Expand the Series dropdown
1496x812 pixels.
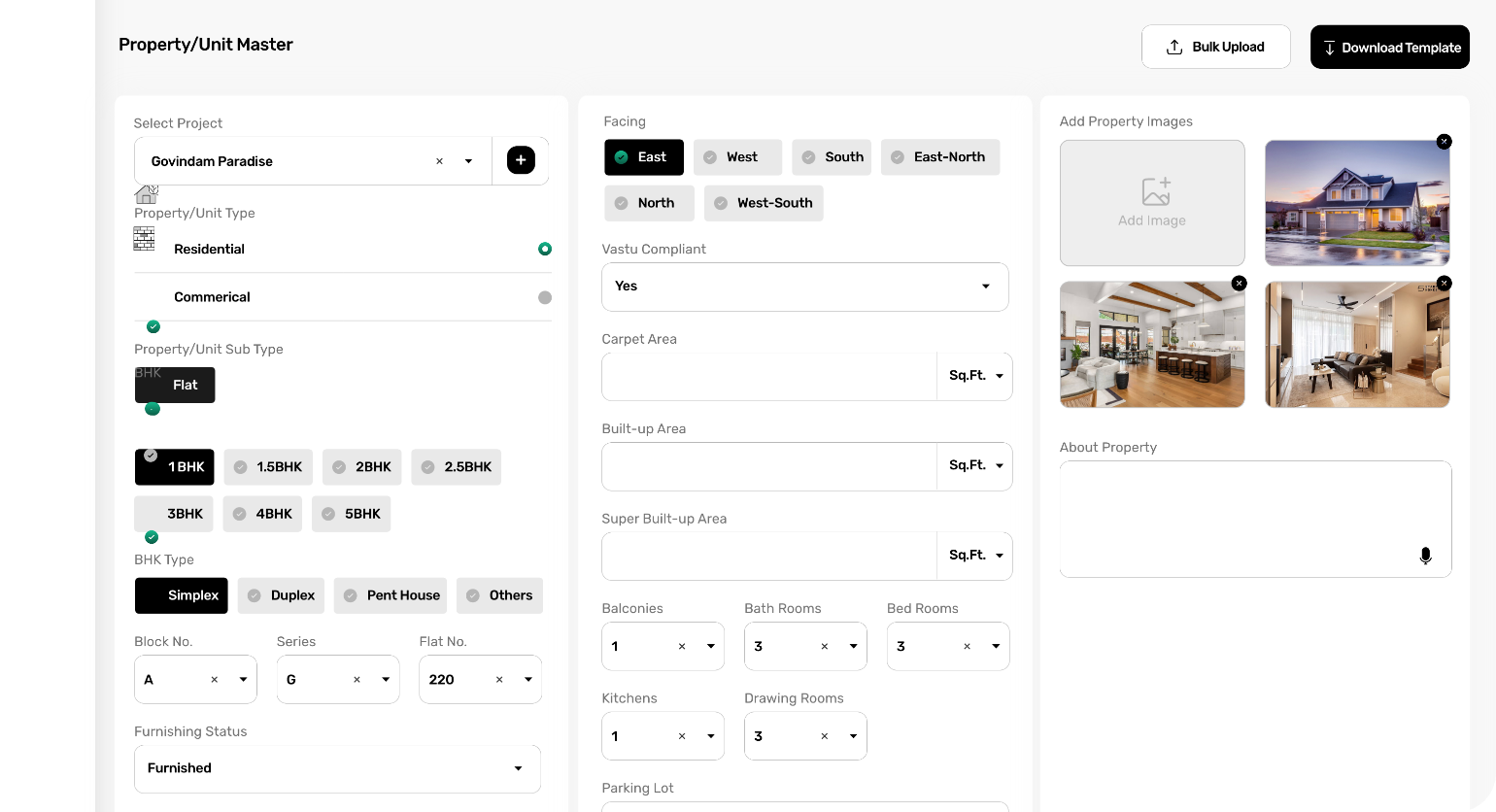[386, 680]
